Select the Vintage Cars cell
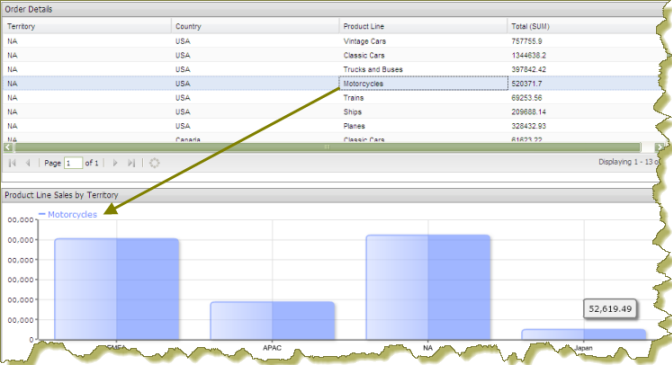Image resolution: width=672 pixels, height=365 pixels. click(x=365, y=41)
